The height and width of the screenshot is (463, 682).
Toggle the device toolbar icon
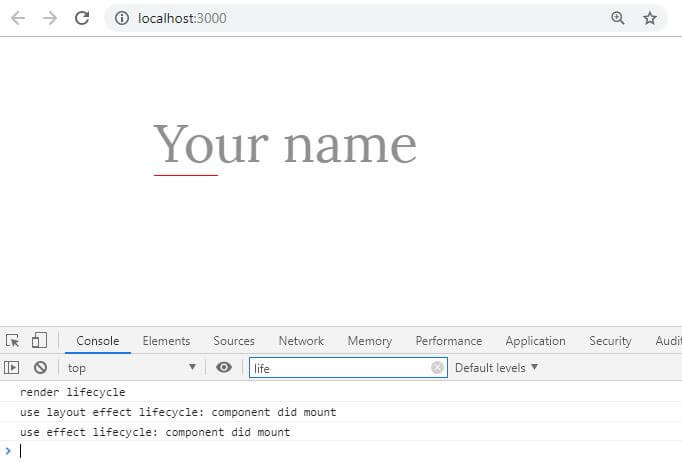(39, 340)
